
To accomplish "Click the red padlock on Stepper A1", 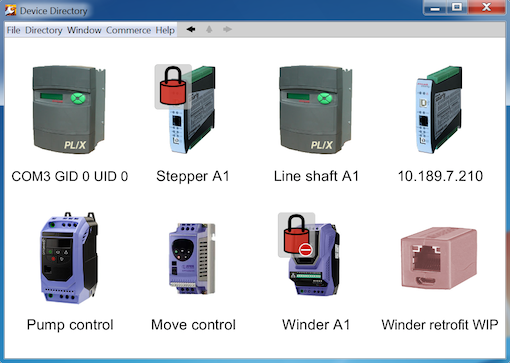I will coord(173,86).
